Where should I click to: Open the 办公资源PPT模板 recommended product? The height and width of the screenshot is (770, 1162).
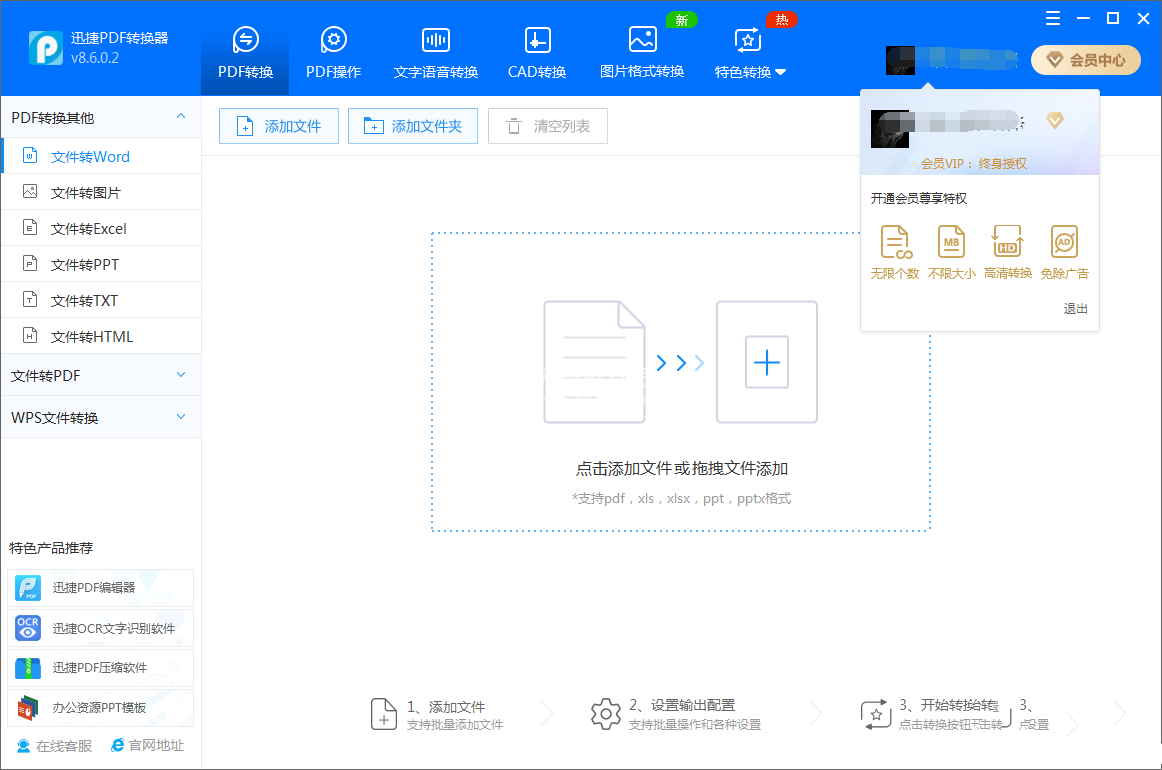(x=101, y=708)
